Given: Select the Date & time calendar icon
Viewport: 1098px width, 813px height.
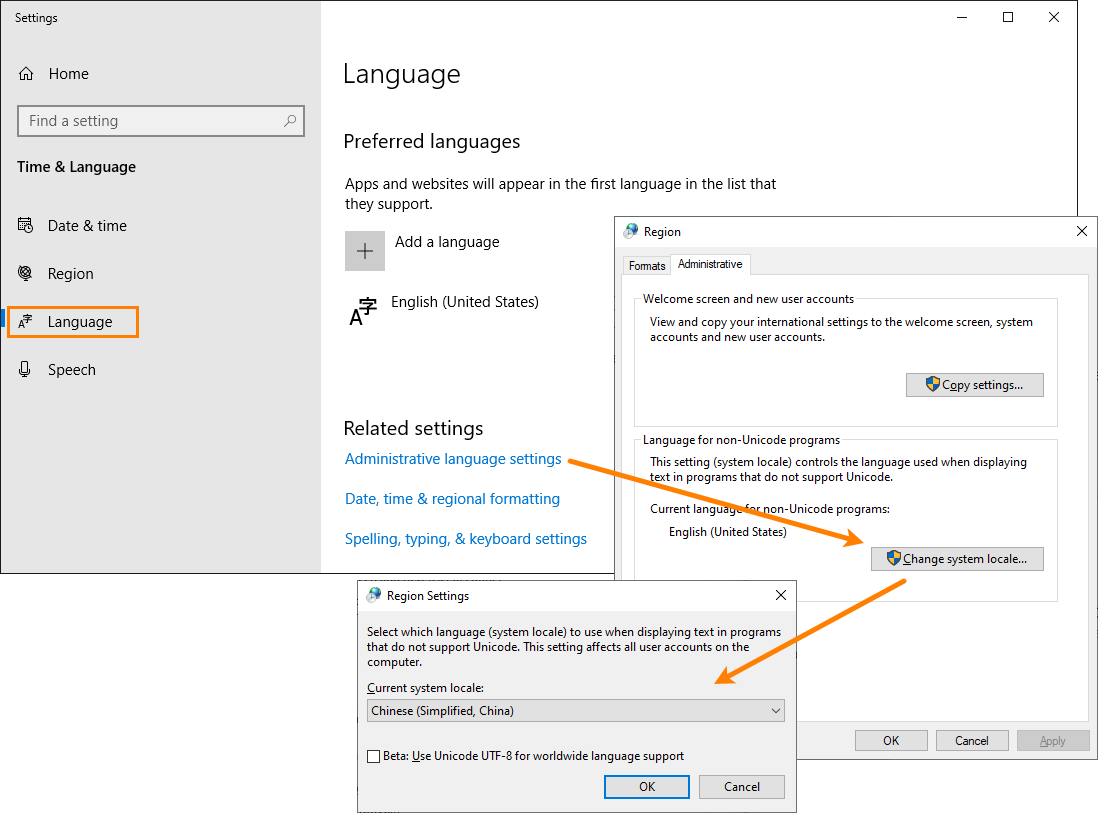Looking at the screenshot, I should click(26, 225).
